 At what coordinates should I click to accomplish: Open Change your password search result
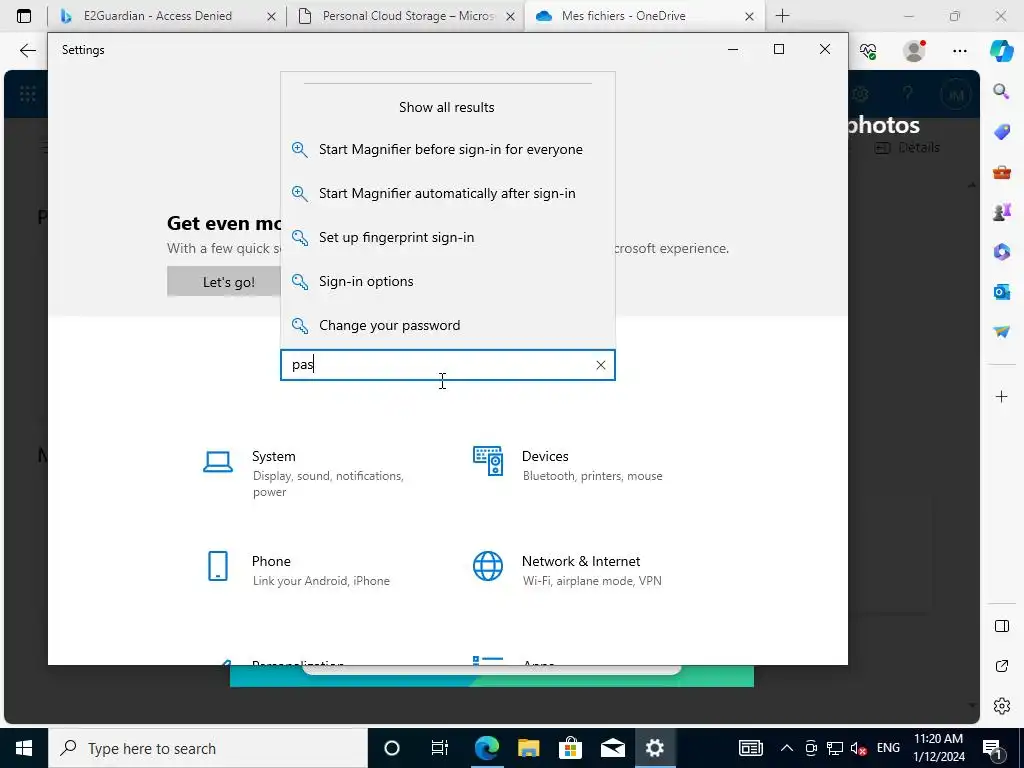(447, 325)
